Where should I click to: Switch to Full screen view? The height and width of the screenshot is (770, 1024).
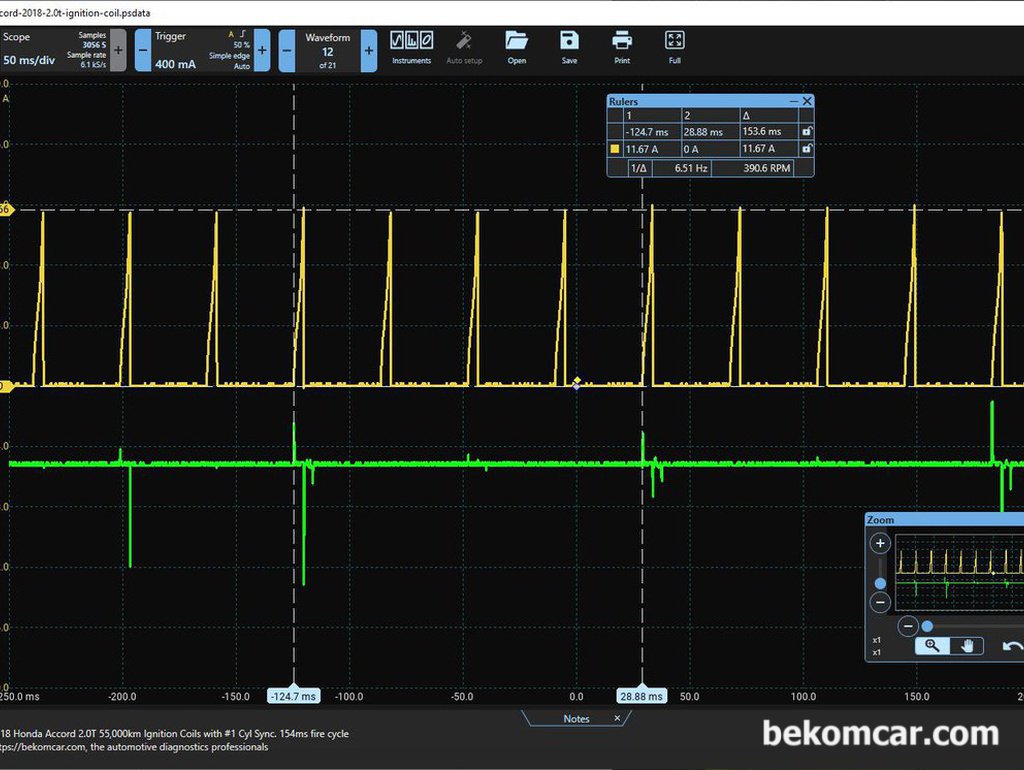(x=675, y=48)
